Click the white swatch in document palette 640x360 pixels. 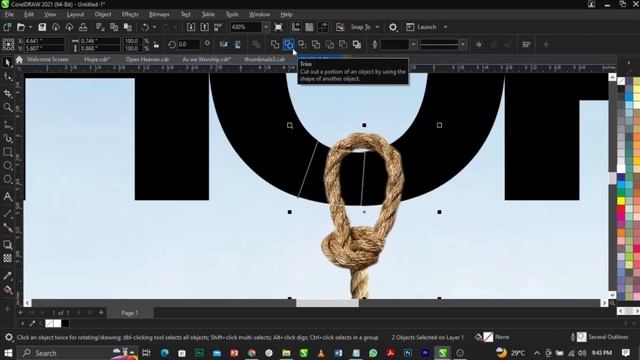[57, 324]
